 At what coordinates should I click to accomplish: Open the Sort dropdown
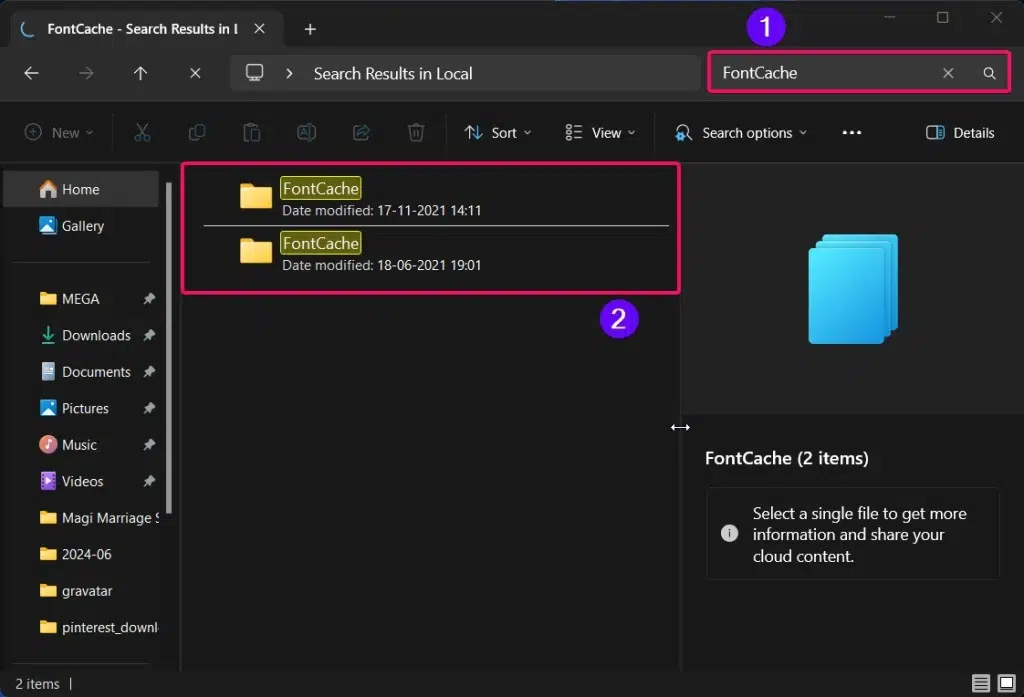(x=498, y=133)
